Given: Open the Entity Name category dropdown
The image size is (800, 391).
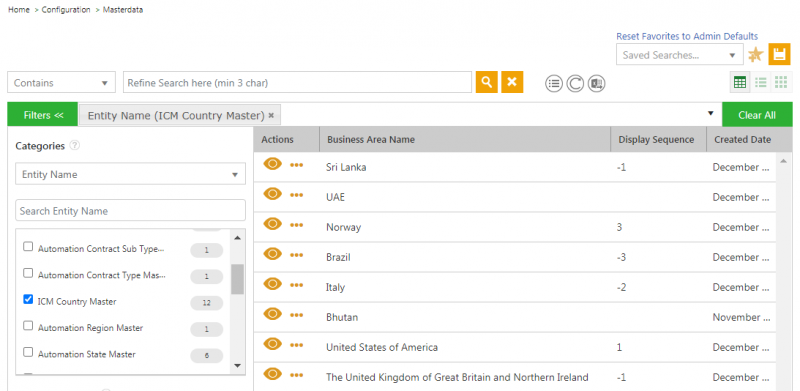Looking at the screenshot, I should (x=131, y=174).
